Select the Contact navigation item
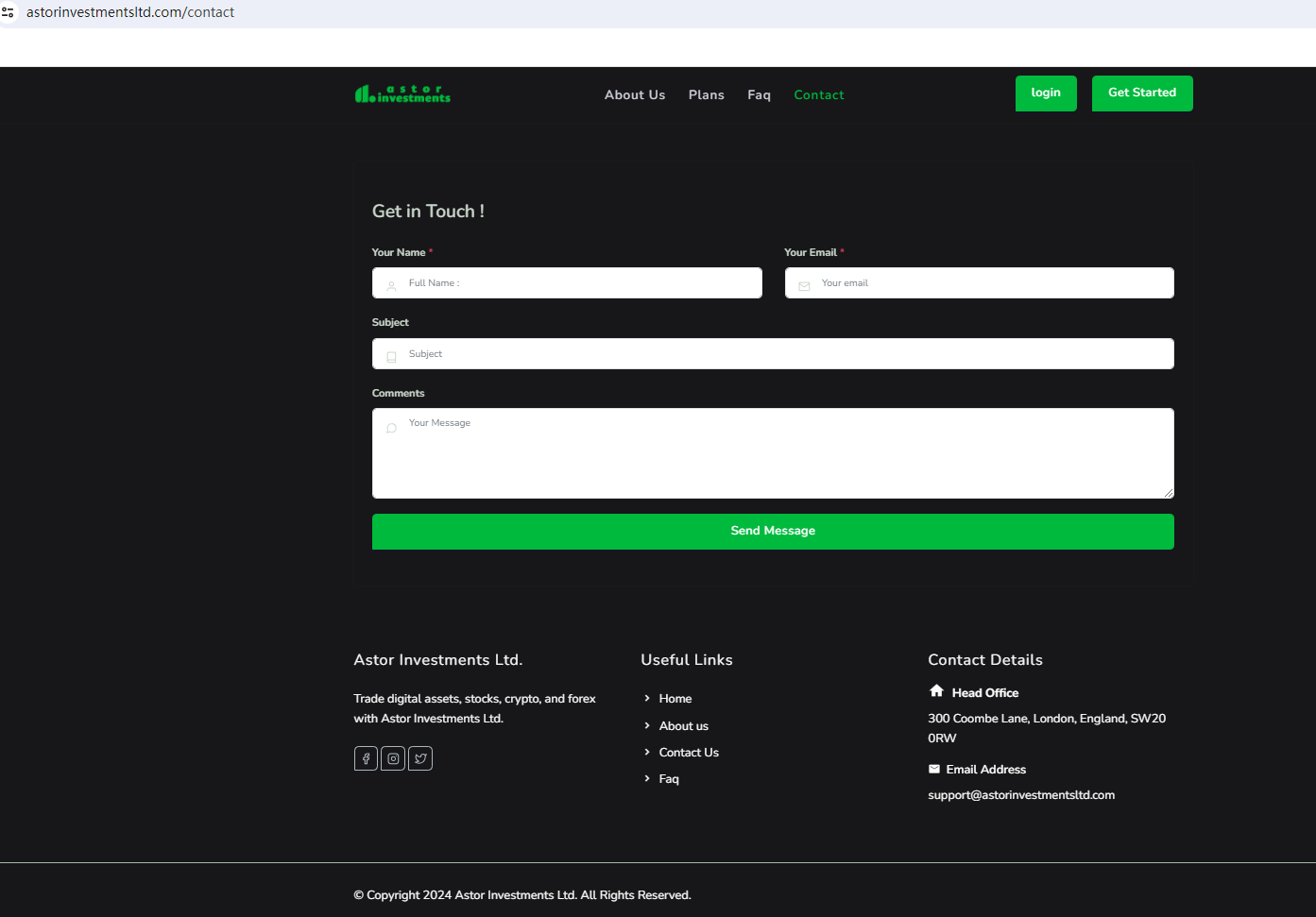 818,94
